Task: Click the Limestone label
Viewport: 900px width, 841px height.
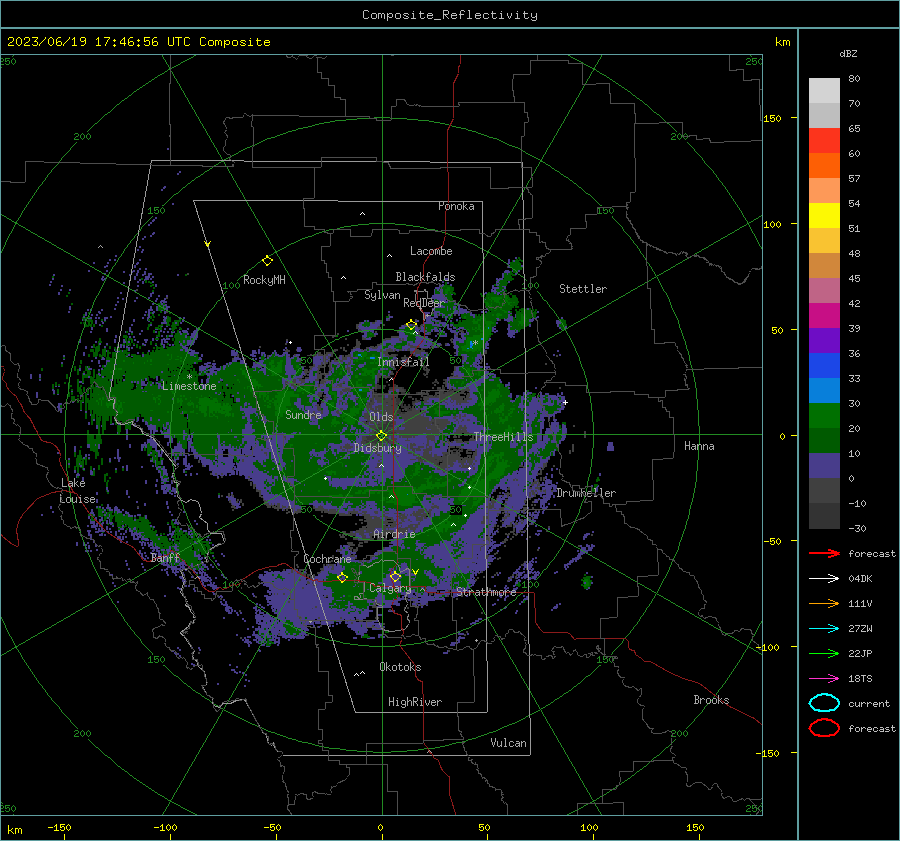Action: (x=189, y=386)
